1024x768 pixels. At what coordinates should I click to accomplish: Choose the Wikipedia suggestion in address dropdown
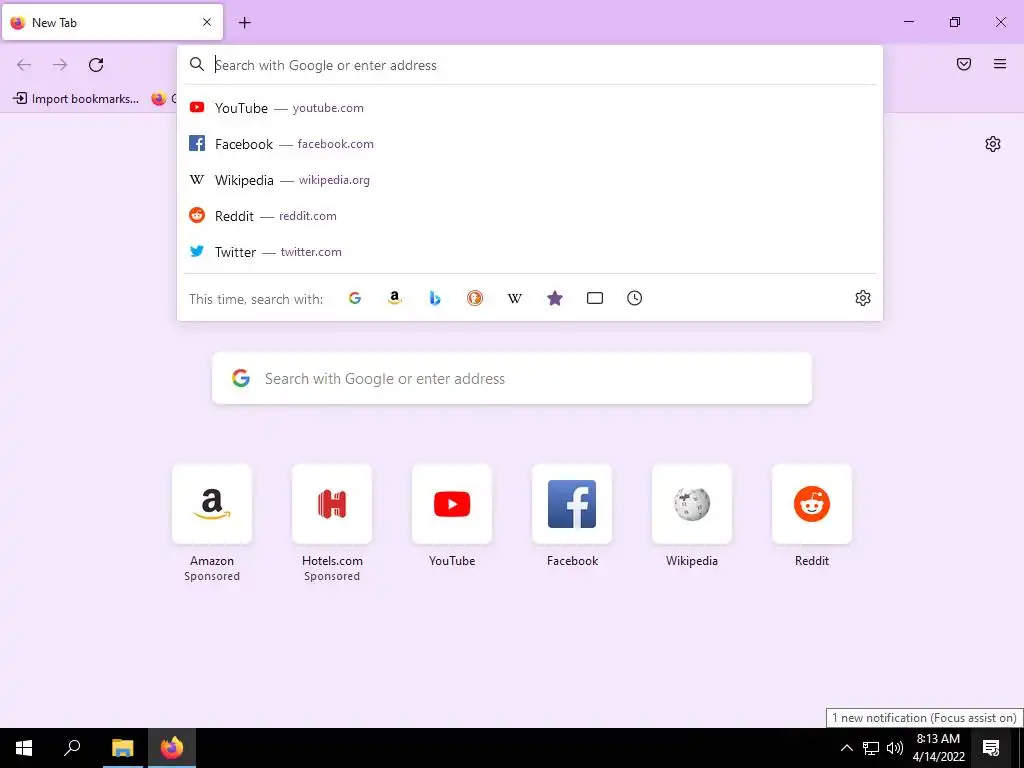(x=530, y=180)
